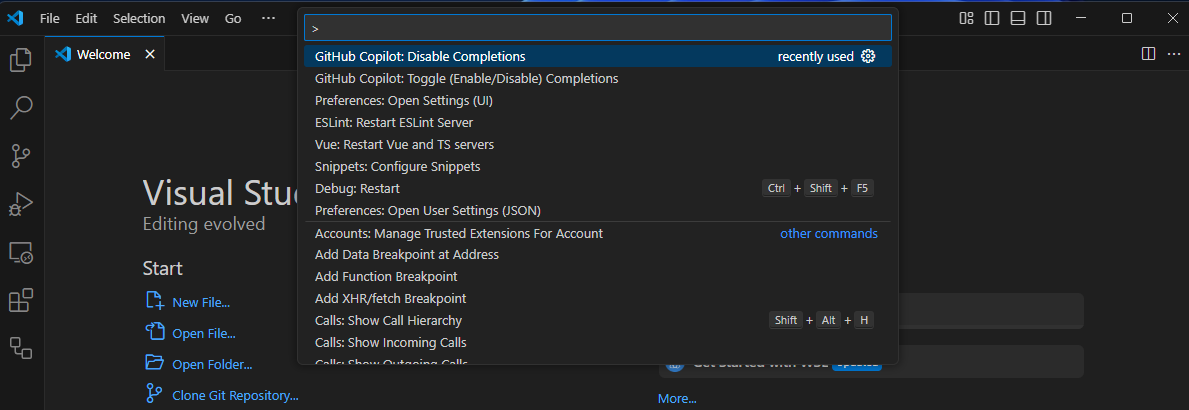Toggle the Secondary Side Bar
The image size is (1189, 410).
tap(1044, 18)
